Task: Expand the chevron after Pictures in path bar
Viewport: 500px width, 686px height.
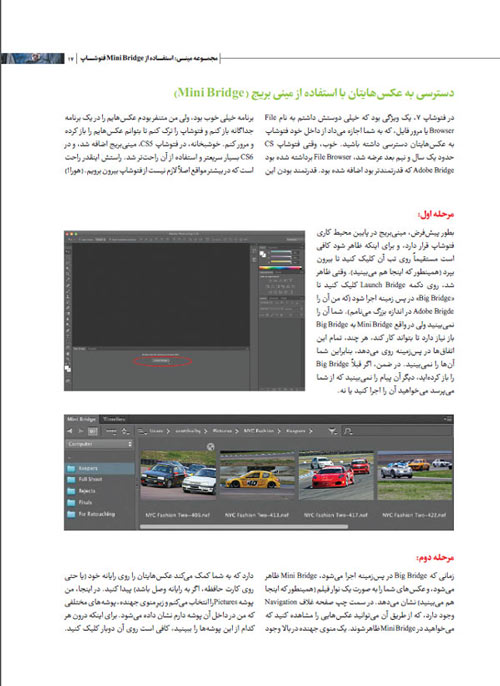Action: tap(237, 431)
